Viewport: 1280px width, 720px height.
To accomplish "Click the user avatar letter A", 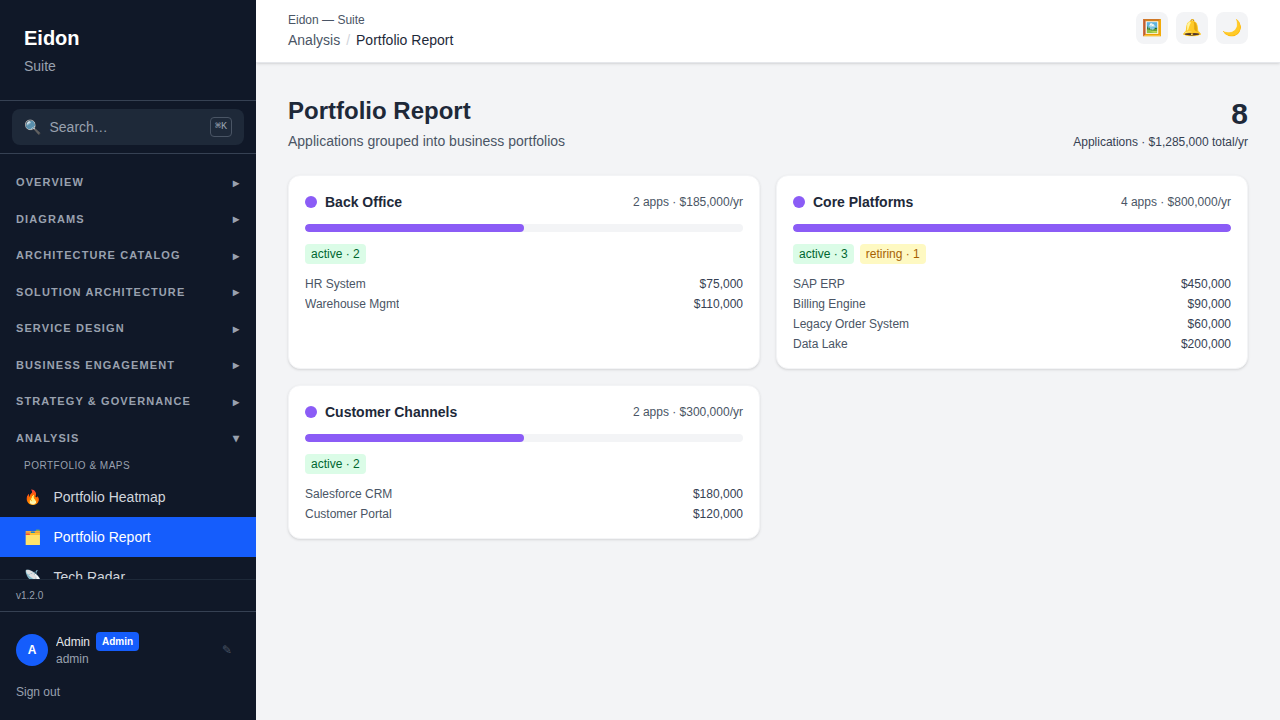I will pyautogui.click(x=32, y=650).
